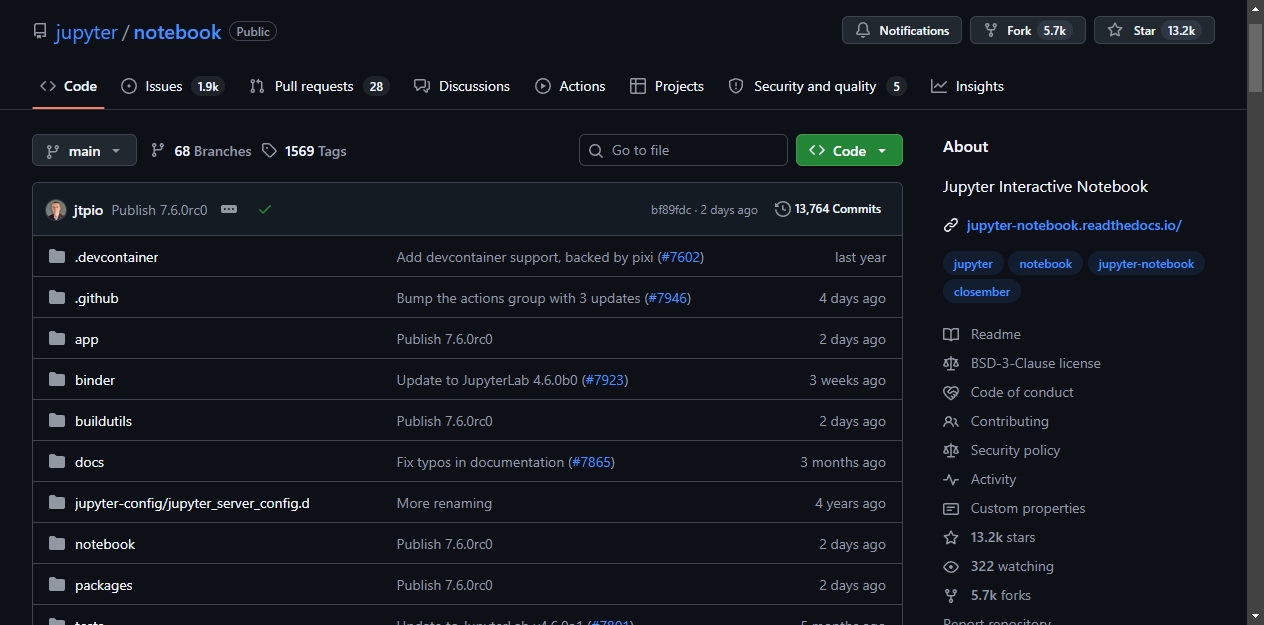The height and width of the screenshot is (625, 1264).
Task: Click the Notifications bell button
Action: tap(902, 30)
